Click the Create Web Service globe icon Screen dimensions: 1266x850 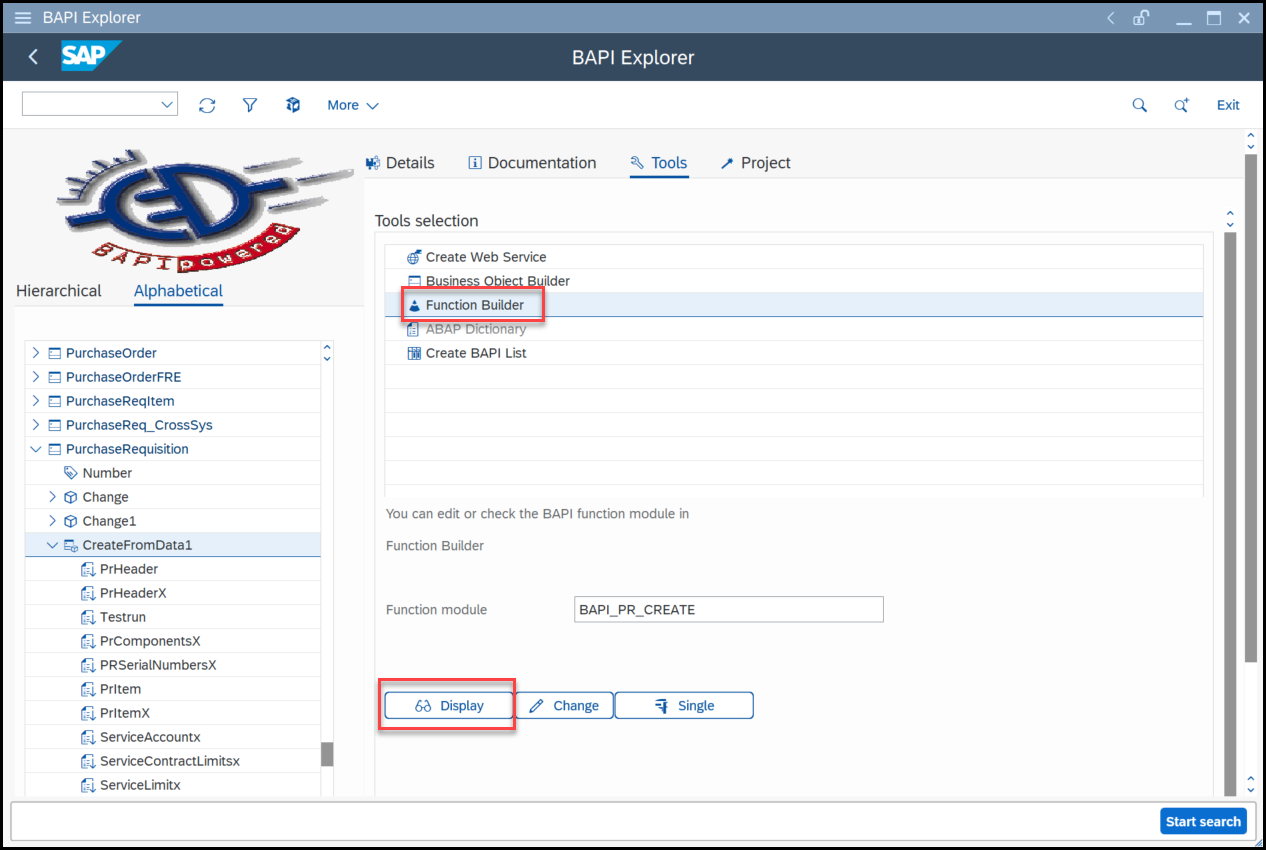pyautogui.click(x=414, y=257)
